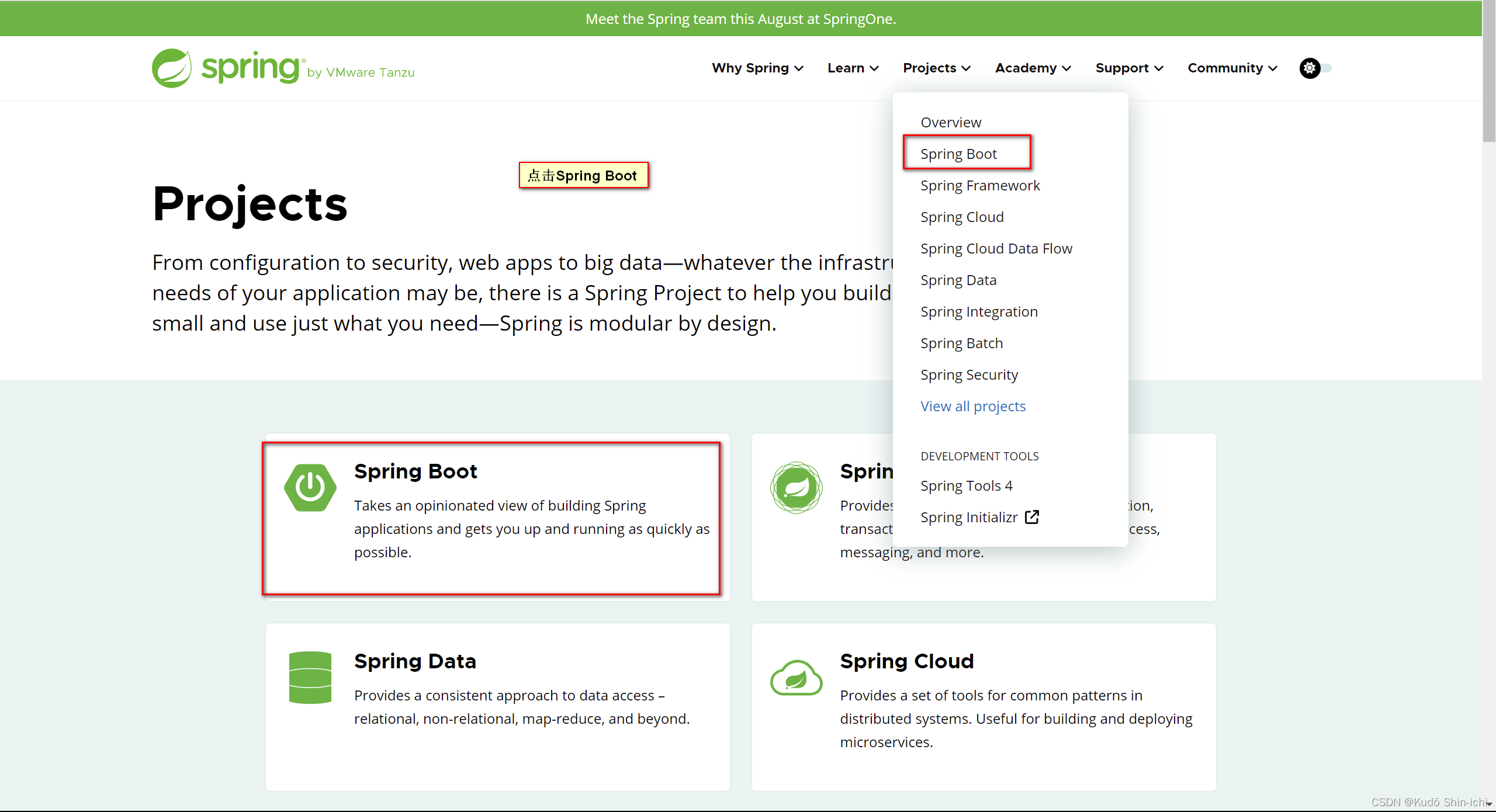
Task: Choose Spring Data in the dropdown
Action: (958, 280)
